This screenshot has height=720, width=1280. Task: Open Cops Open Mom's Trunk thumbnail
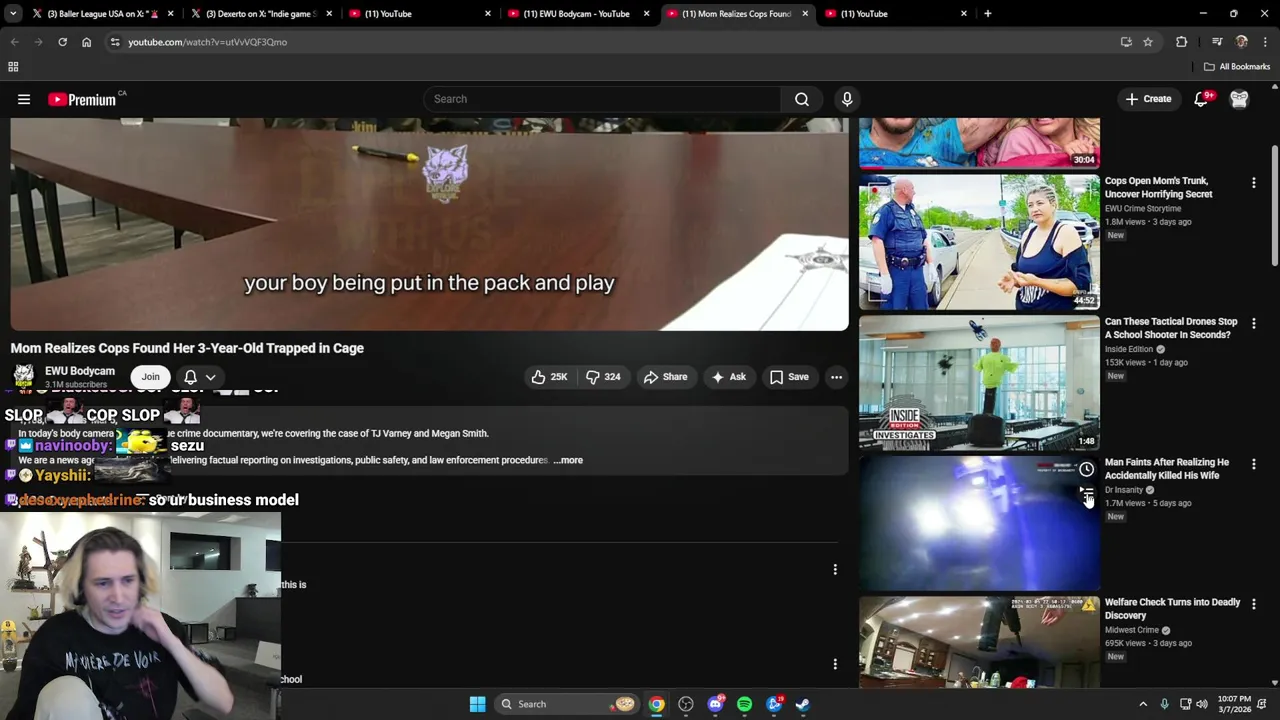pyautogui.click(x=979, y=243)
